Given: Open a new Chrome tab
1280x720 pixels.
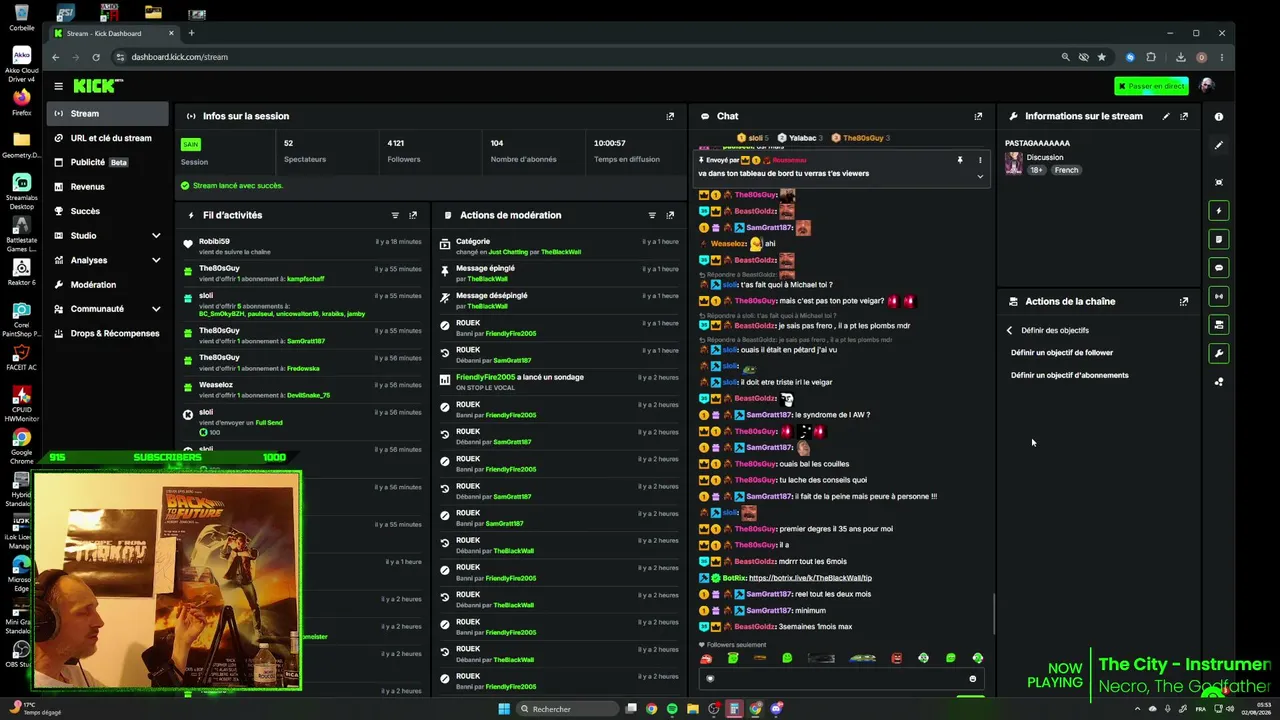Looking at the screenshot, I should pos(191,33).
